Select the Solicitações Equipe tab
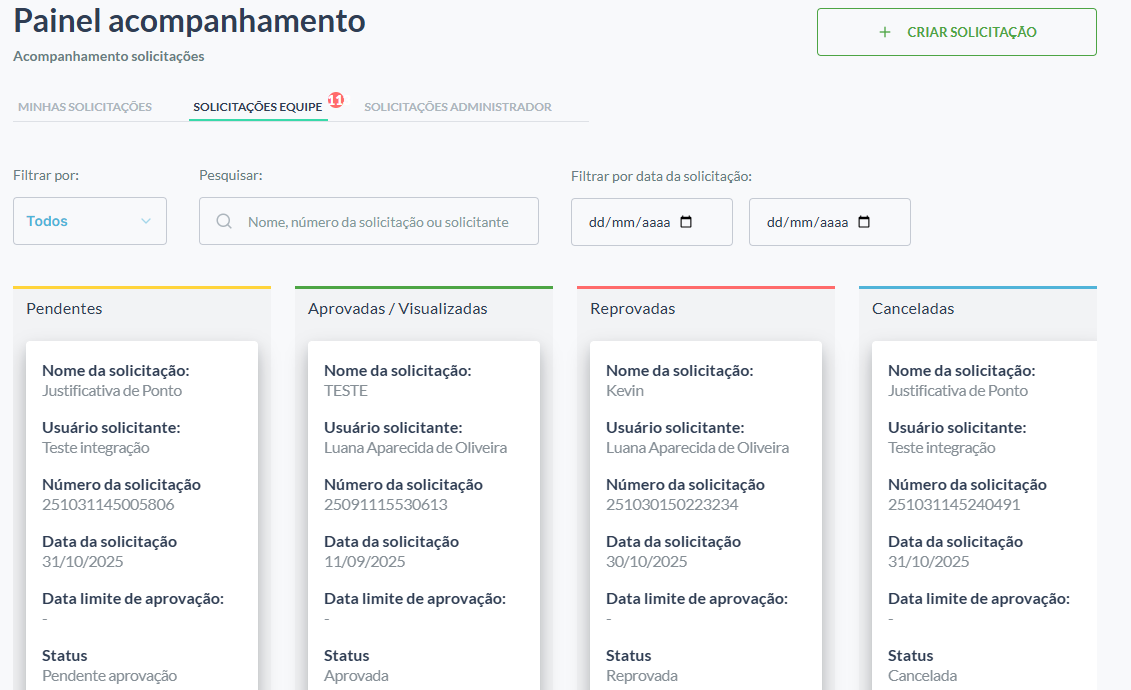 (258, 107)
